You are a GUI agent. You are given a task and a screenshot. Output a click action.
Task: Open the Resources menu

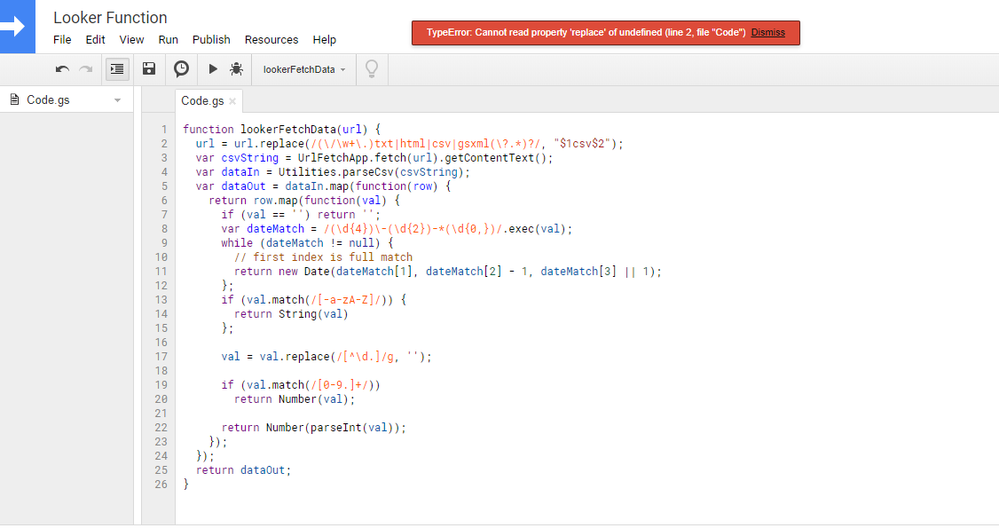coord(271,40)
